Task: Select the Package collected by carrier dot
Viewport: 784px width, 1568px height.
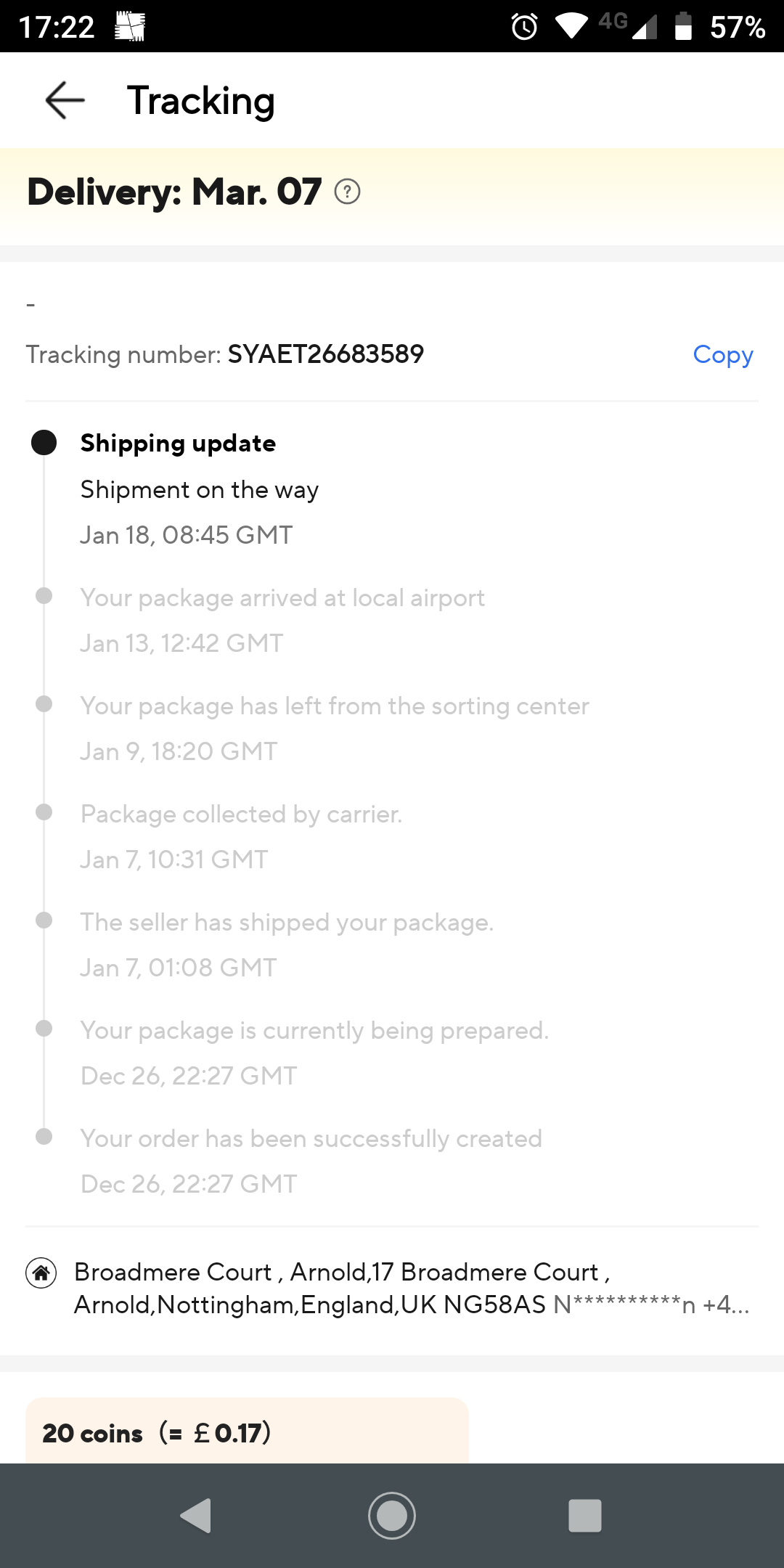Action: tap(44, 812)
